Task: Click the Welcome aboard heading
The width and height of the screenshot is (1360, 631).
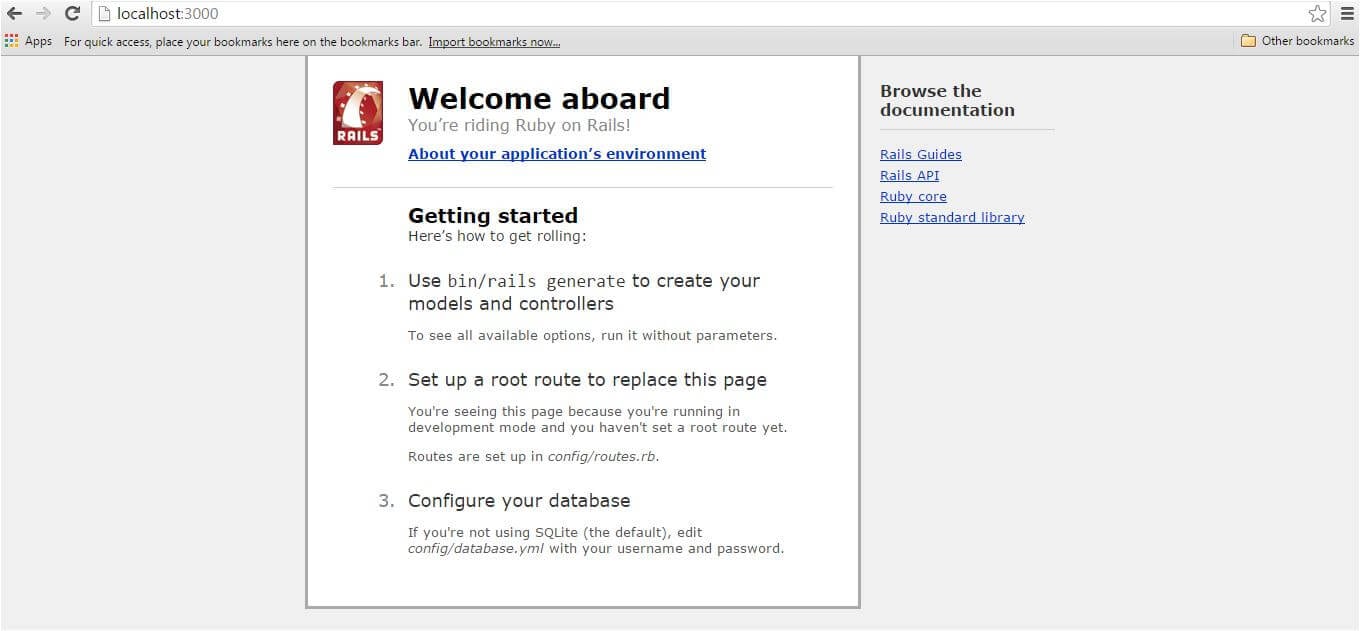Action: pyautogui.click(x=539, y=99)
